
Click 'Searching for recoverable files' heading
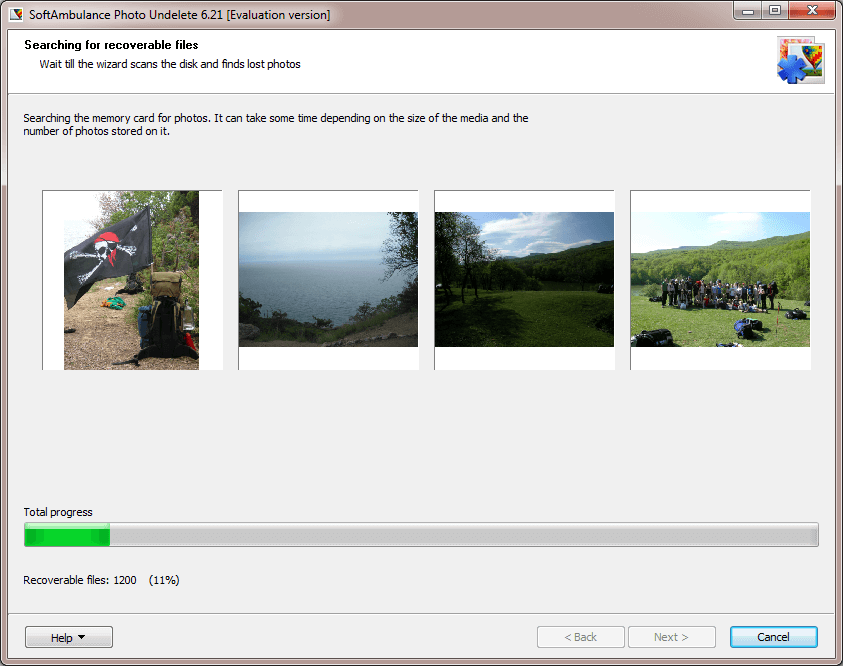pyautogui.click(x=111, y=45)
